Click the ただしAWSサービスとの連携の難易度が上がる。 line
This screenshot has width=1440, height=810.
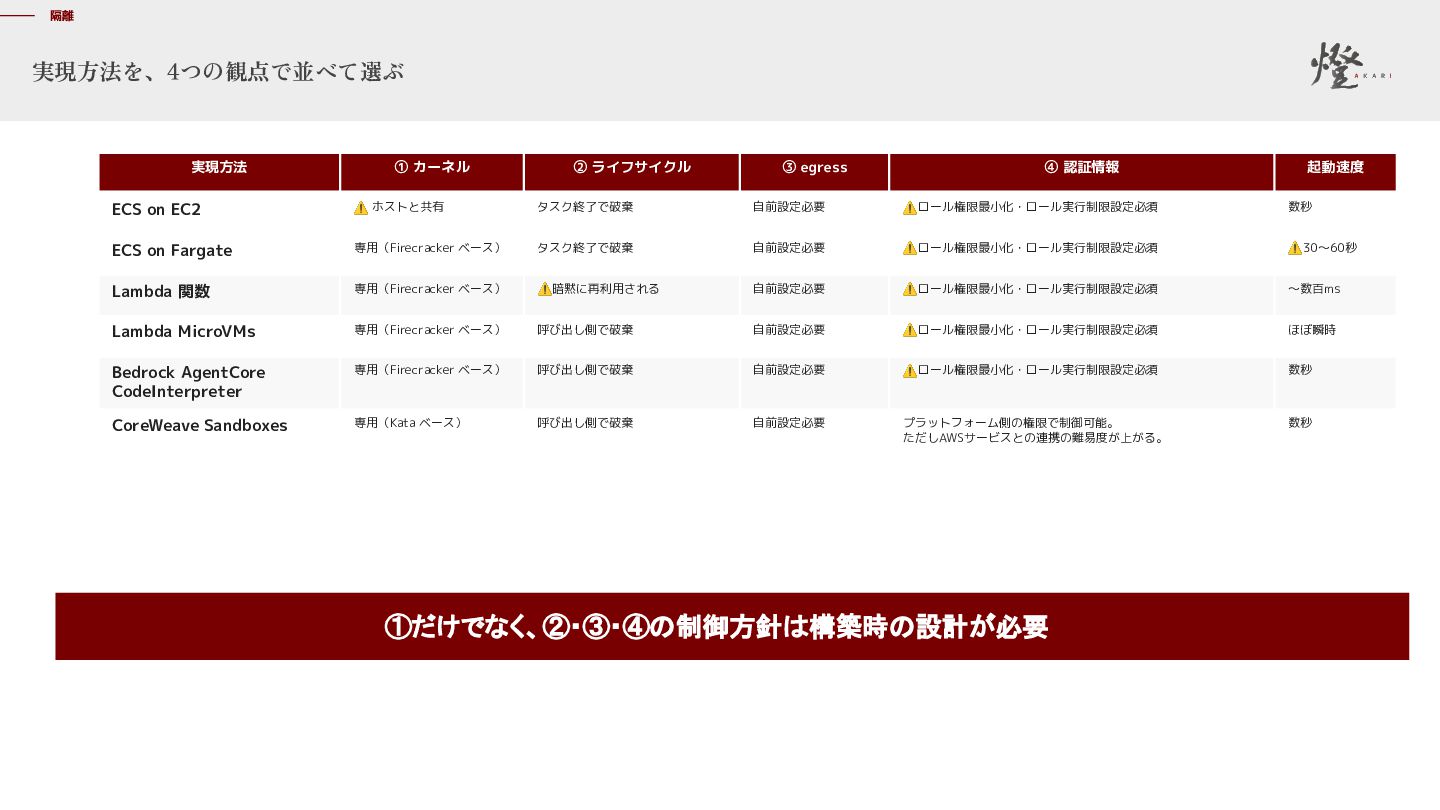coord(1034,438)
